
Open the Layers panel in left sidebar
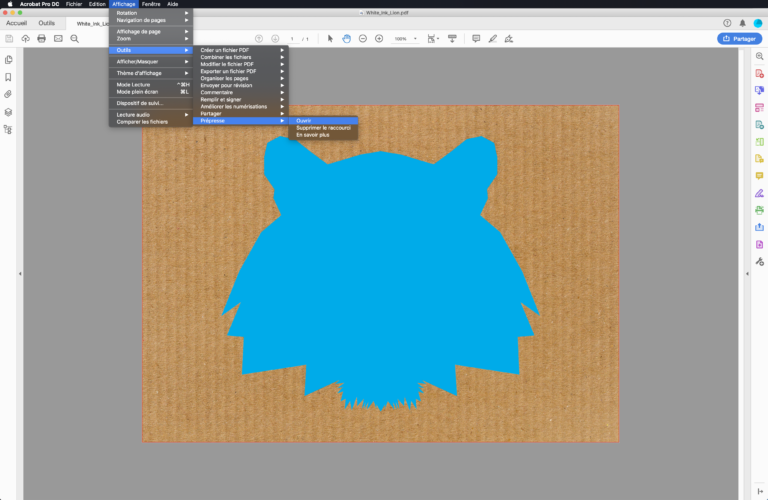(x=8, y=112)
